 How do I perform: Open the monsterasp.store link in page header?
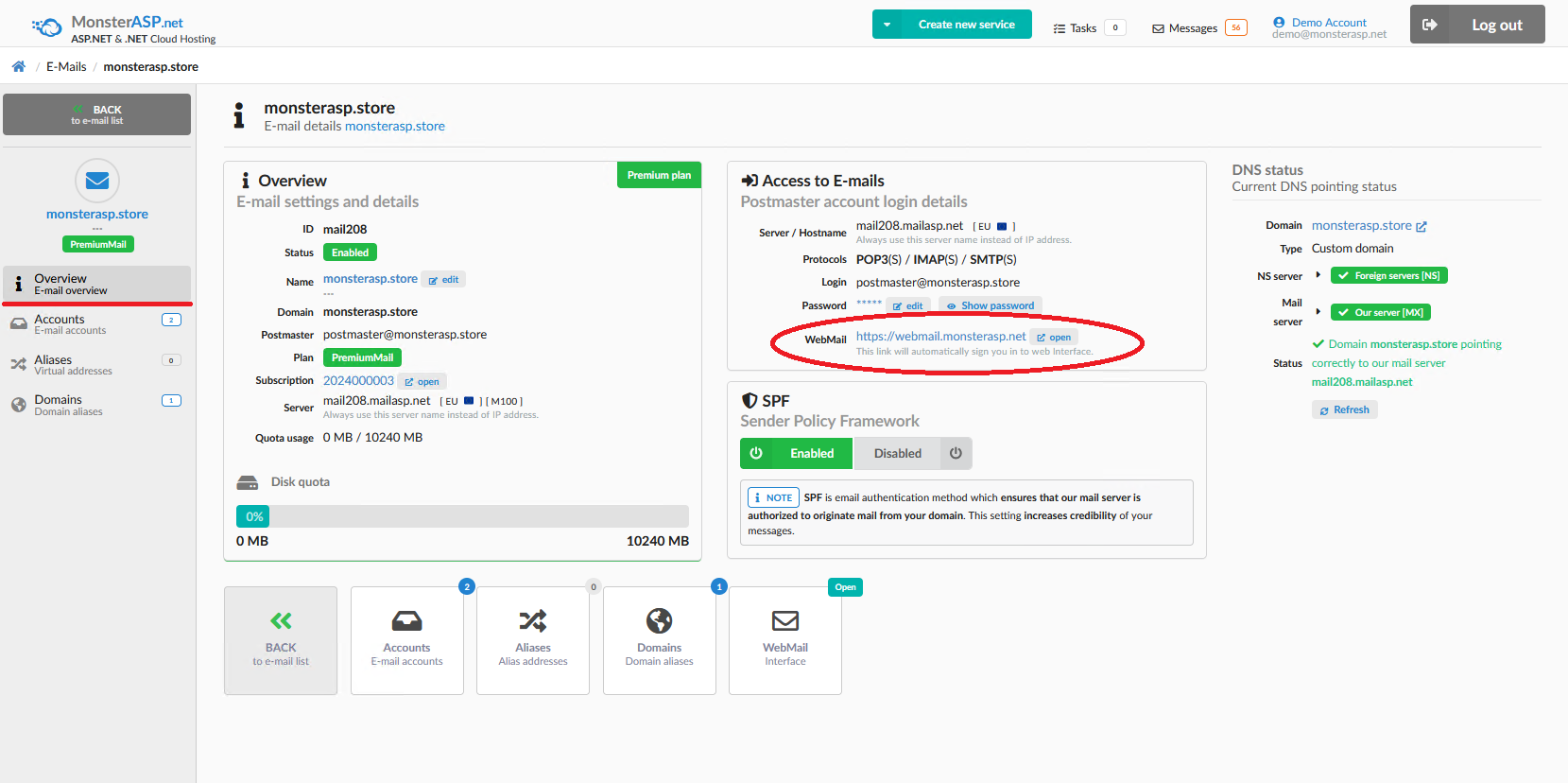click(x=394, y=126)
